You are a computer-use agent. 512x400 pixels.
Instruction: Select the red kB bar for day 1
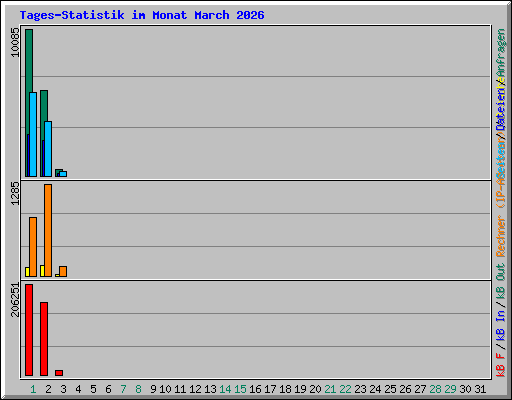[x=29, y=330]
